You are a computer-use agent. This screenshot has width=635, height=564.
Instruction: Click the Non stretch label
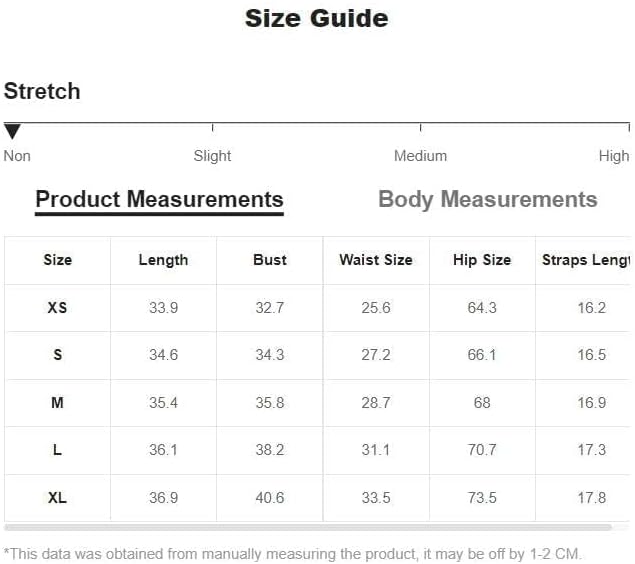tap(17, 156)
